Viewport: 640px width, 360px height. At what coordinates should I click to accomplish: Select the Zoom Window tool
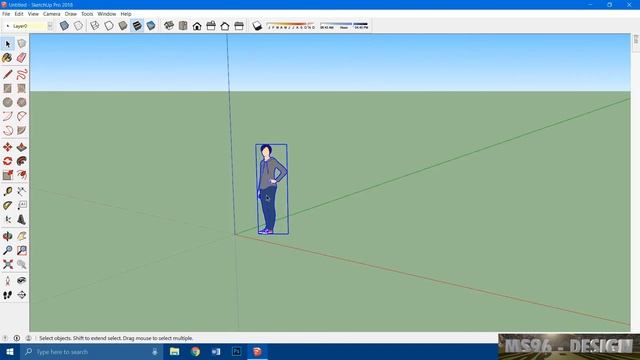point(22,250)
